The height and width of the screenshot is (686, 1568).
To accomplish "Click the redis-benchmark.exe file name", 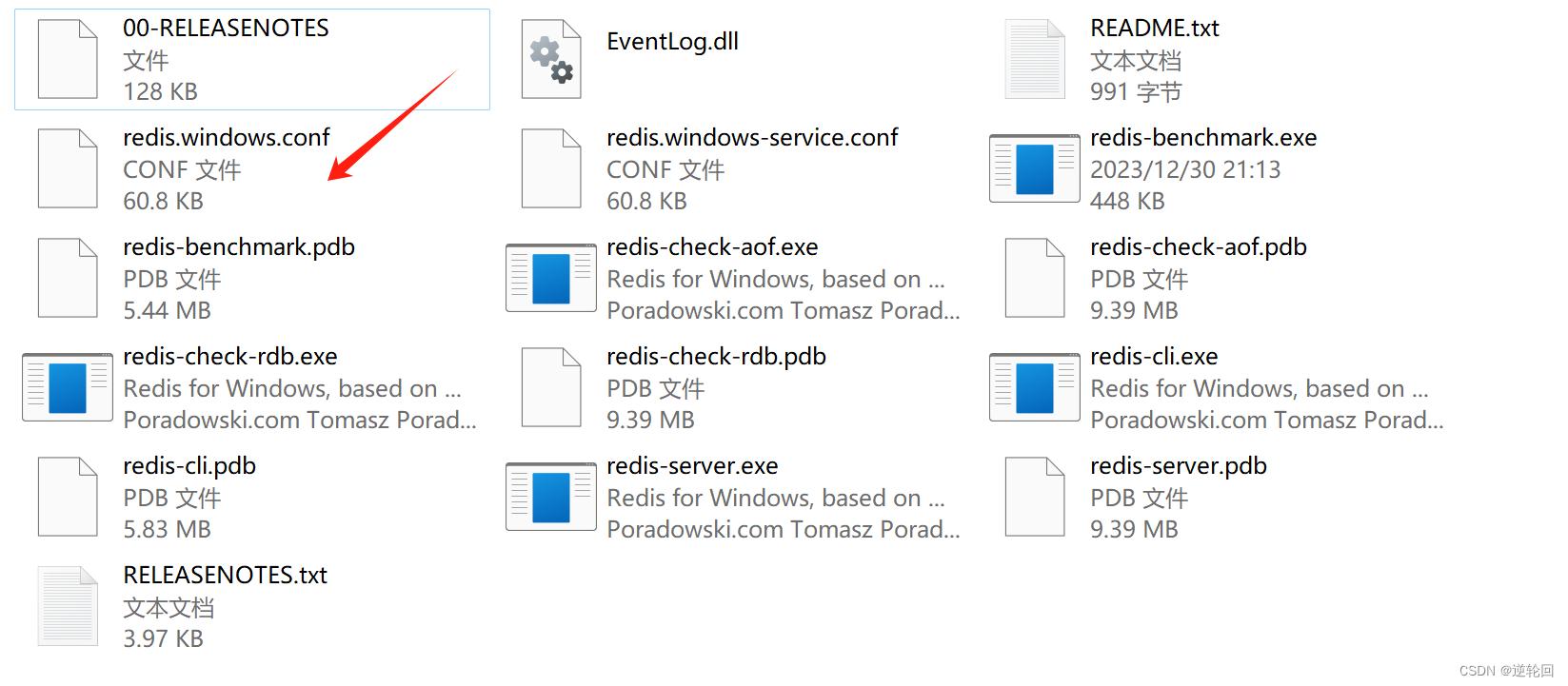I will click(1203, 138).
